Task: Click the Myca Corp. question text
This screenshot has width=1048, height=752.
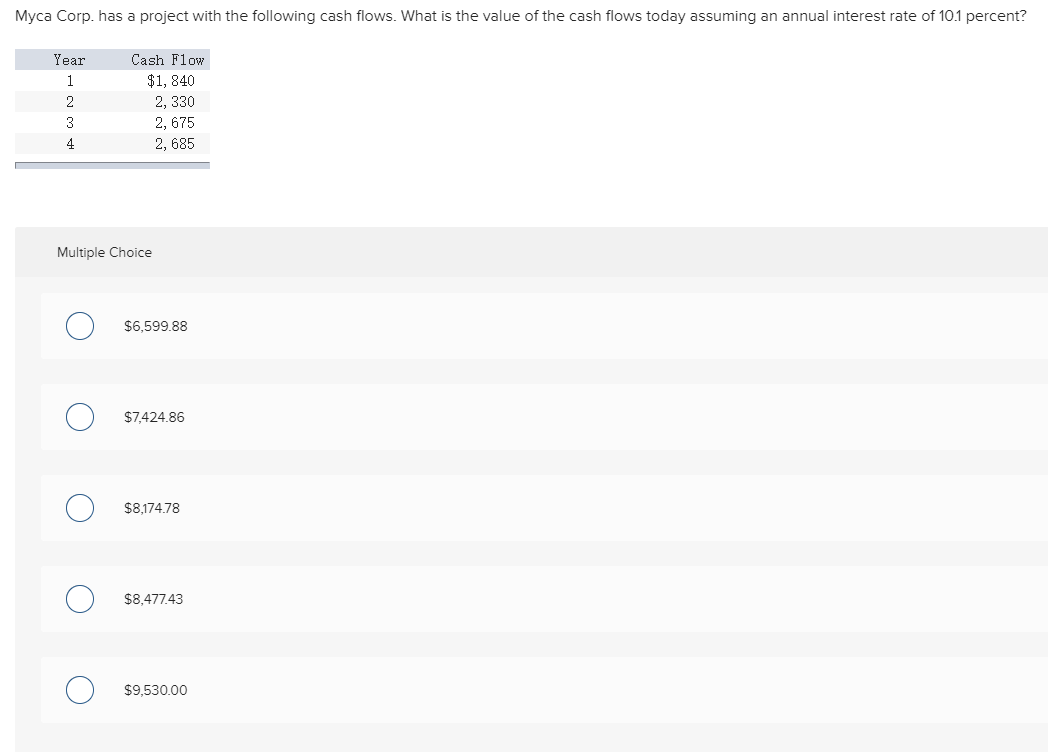Action: pos(521,16)
